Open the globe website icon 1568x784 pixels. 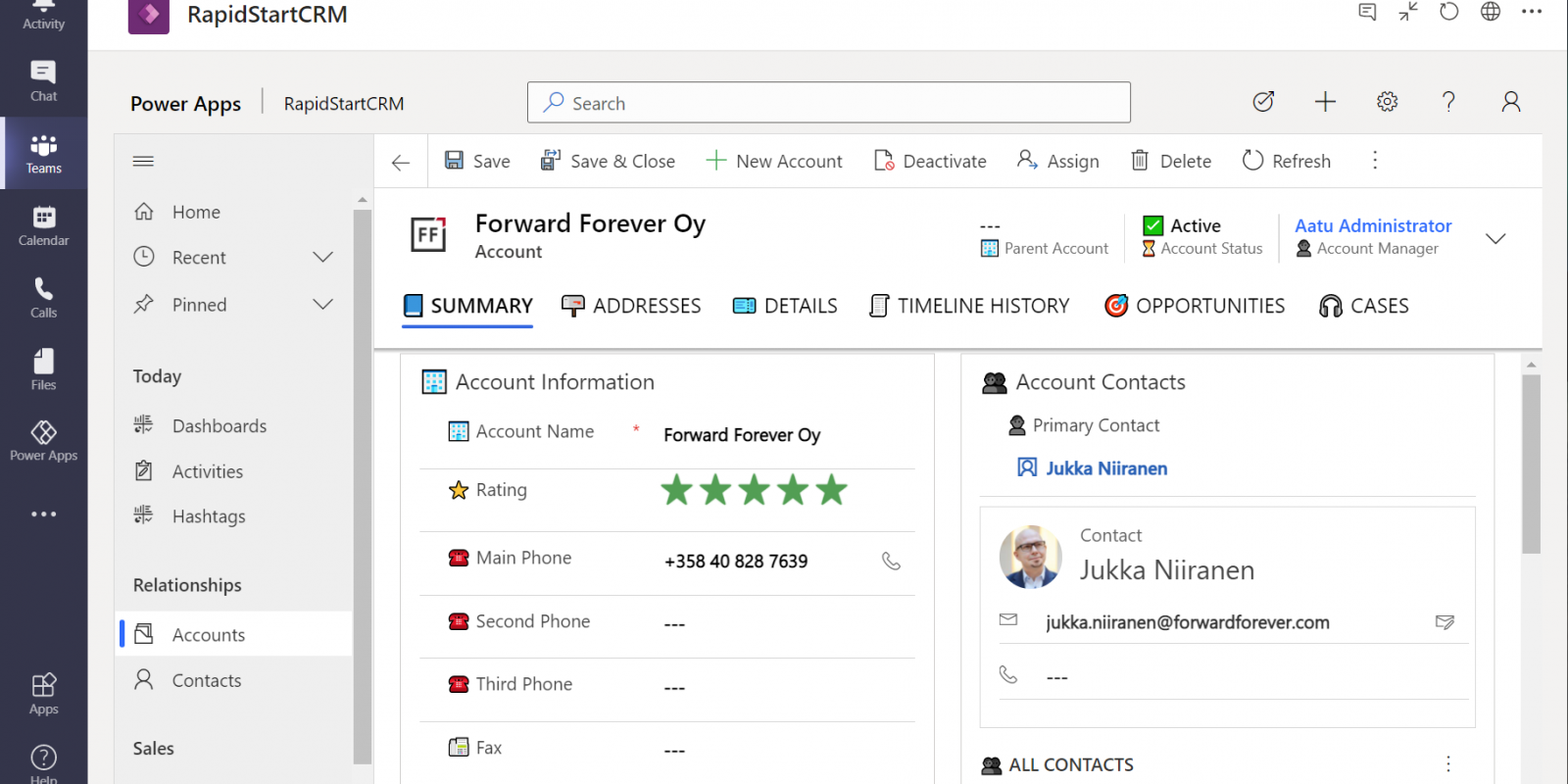(x=1491, y=12)
